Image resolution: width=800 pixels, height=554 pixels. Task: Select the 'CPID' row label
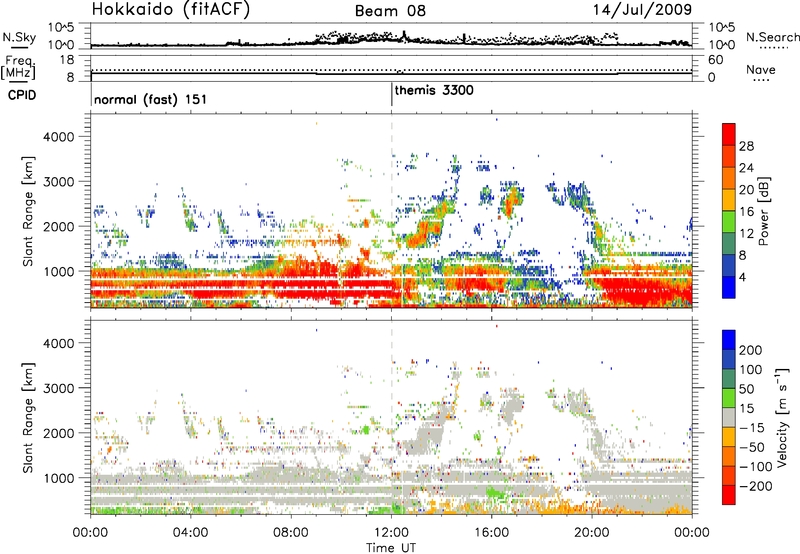point(22,95)
